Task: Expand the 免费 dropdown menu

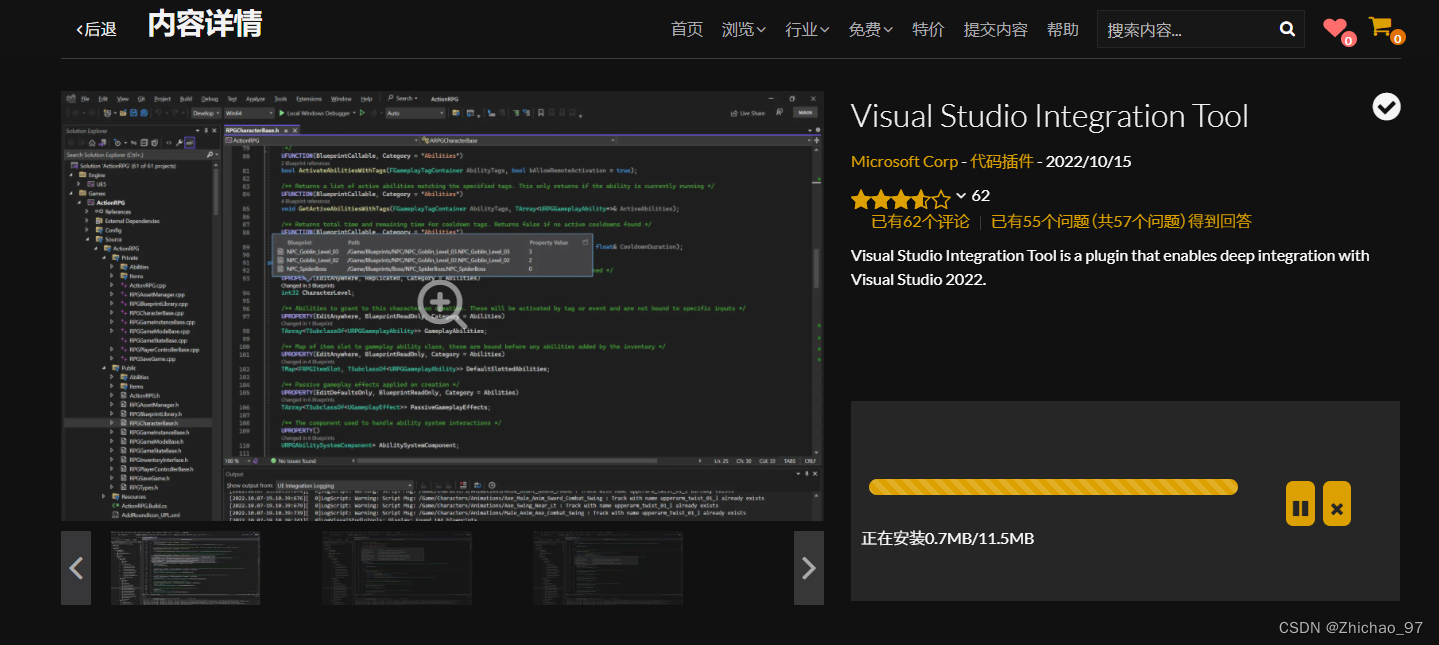Action: pyautogui.click(x=870, y=29)
